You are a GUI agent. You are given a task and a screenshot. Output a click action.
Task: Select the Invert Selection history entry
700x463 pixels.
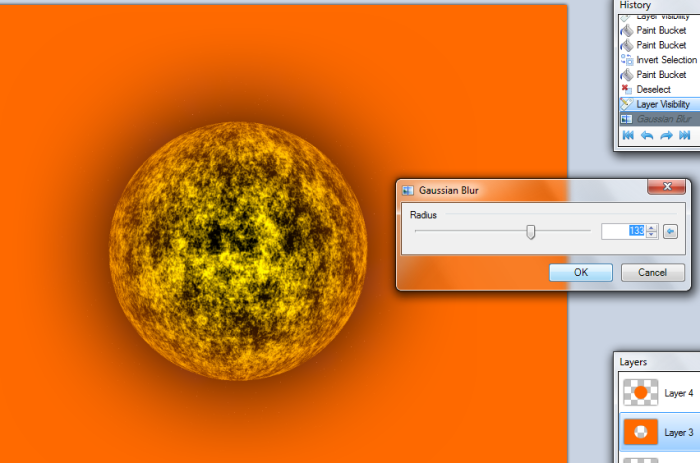660,60
